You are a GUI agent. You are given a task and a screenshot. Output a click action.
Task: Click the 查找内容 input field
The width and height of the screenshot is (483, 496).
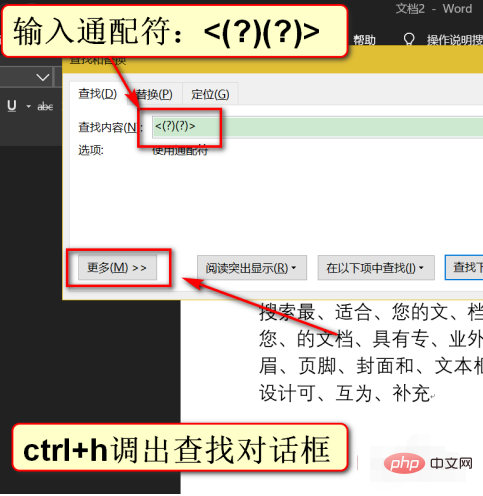point(317,127)
